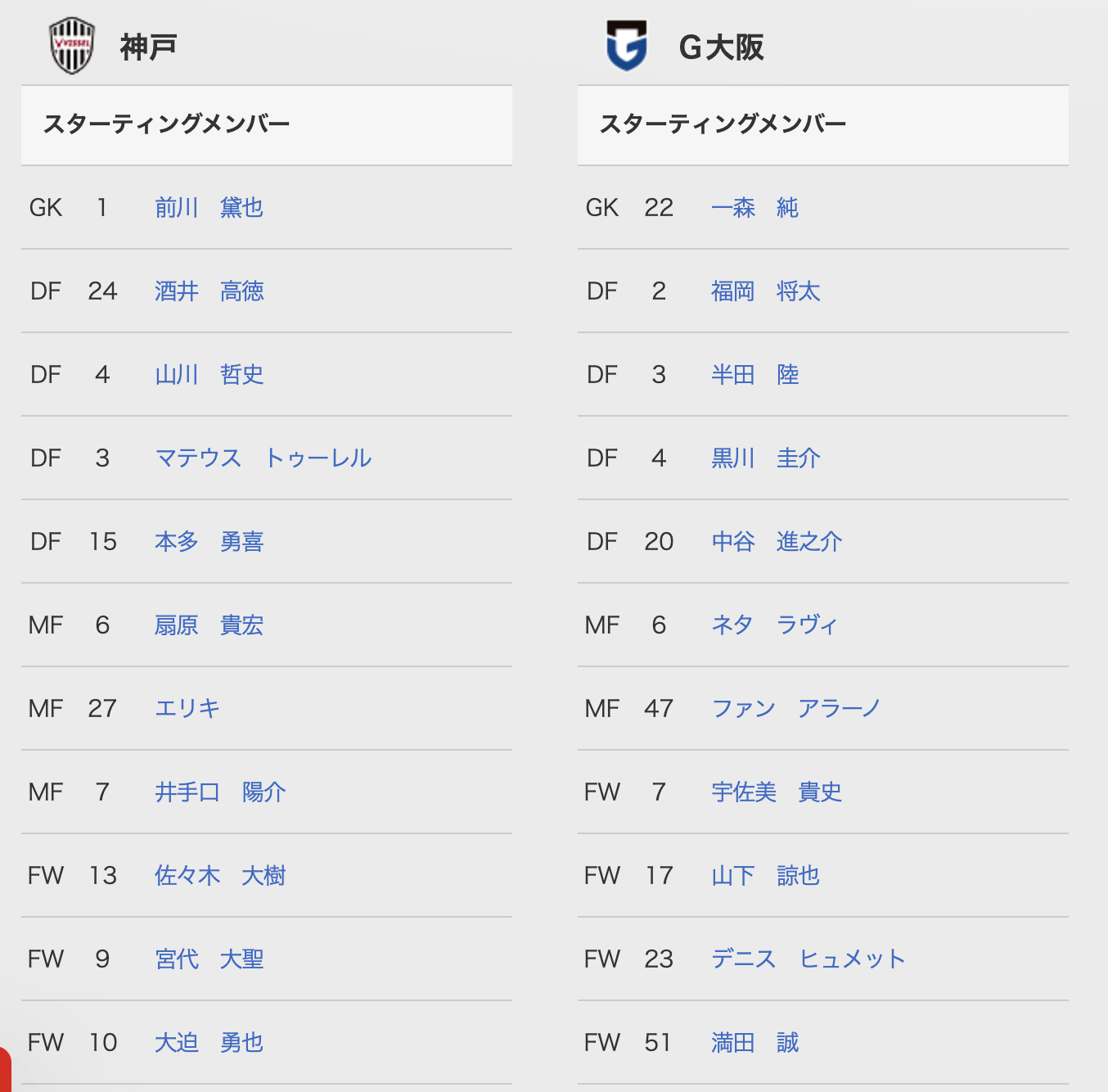This screenshot has width=1108, height=1092.
Task: Select player 山川 哲史
Action: click(209, 375)
